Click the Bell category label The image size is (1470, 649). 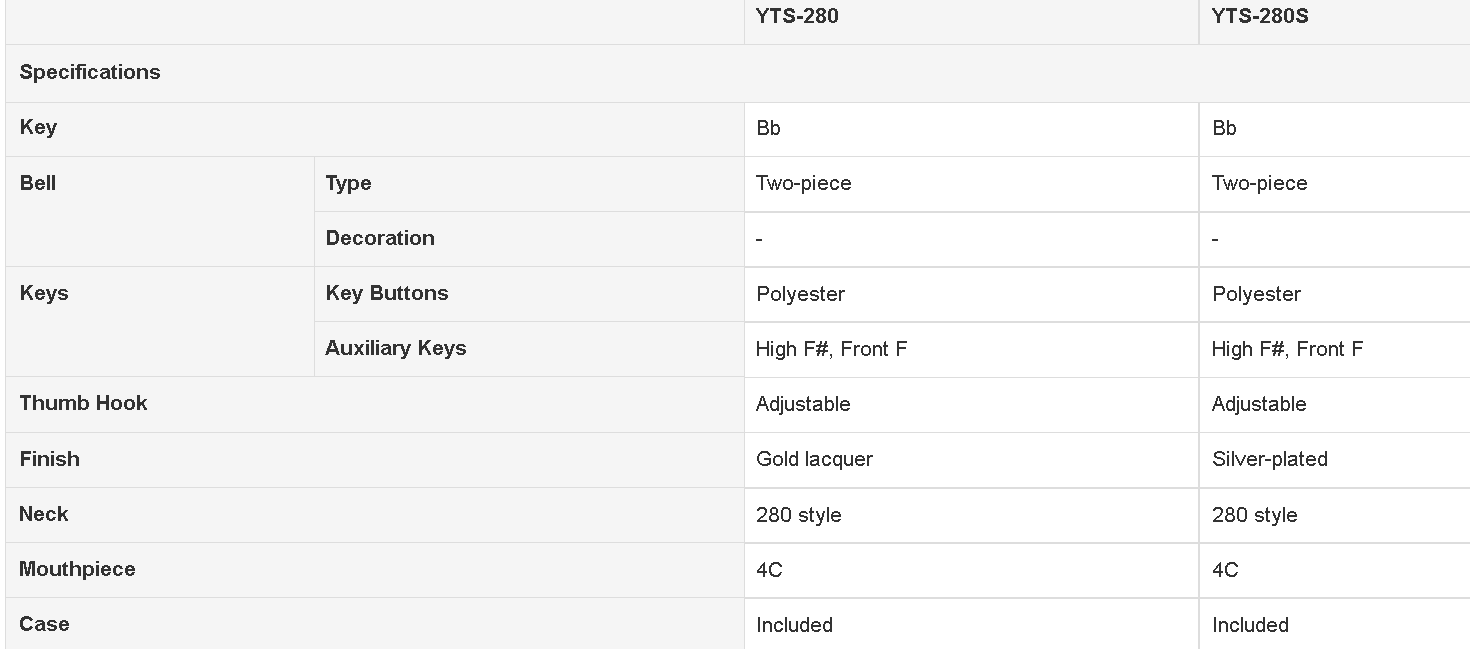click(x=38, y=183)
